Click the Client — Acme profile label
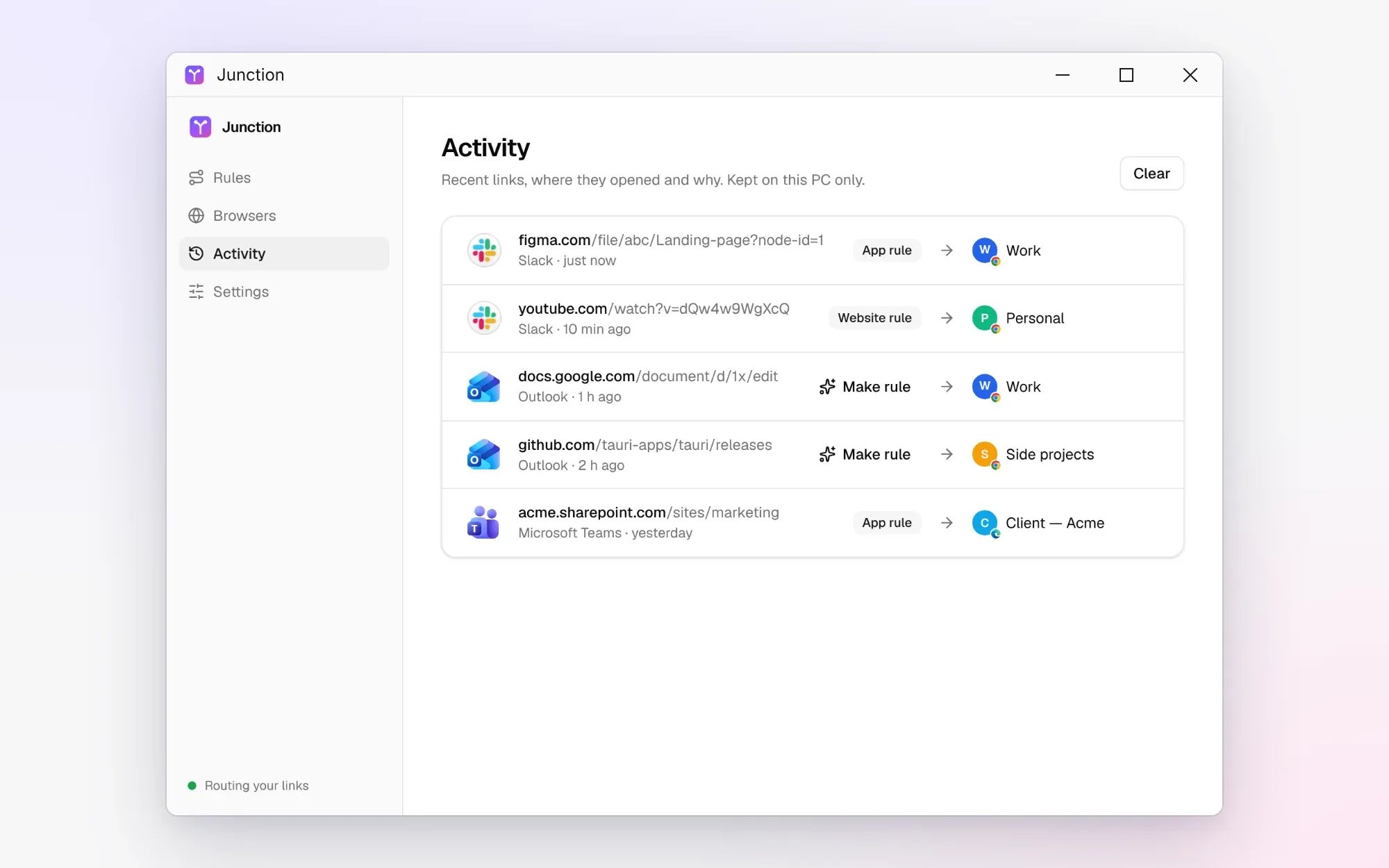The width and height of the screenshot is (1389, 868). click(x=1055, y=523)
